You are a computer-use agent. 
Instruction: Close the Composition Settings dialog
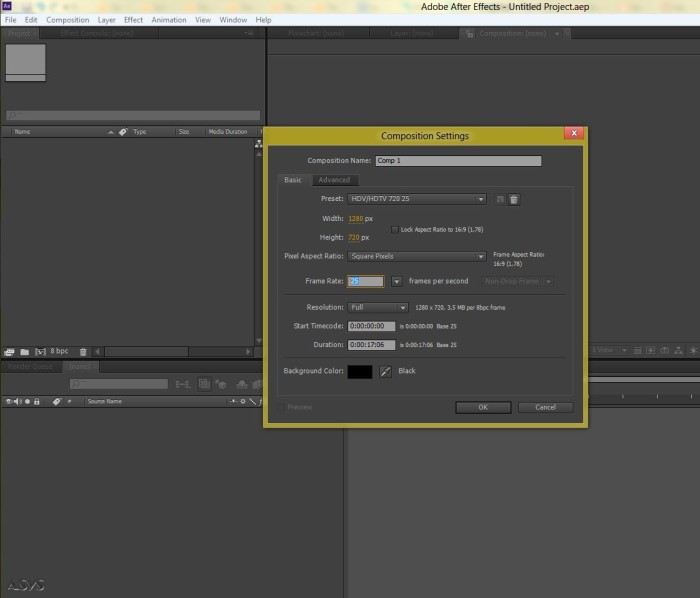(574, 133)
